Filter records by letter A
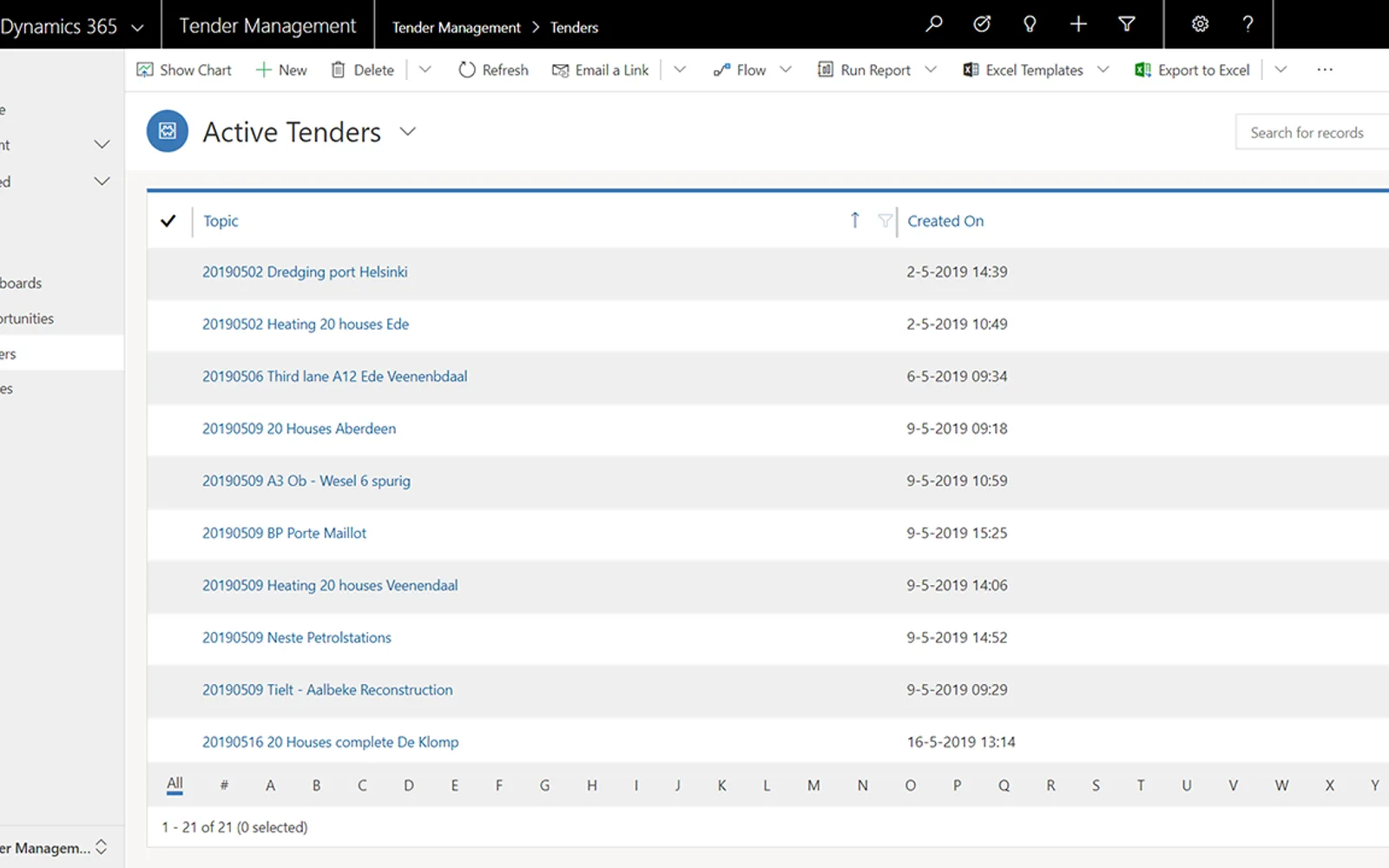 [x=270, y=786]
